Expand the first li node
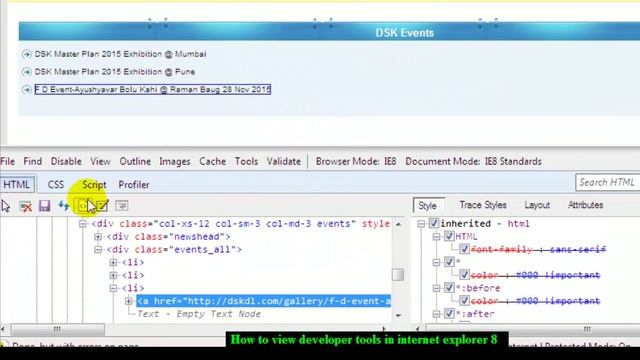Viewport: 640px width, 360px height. 113,262
